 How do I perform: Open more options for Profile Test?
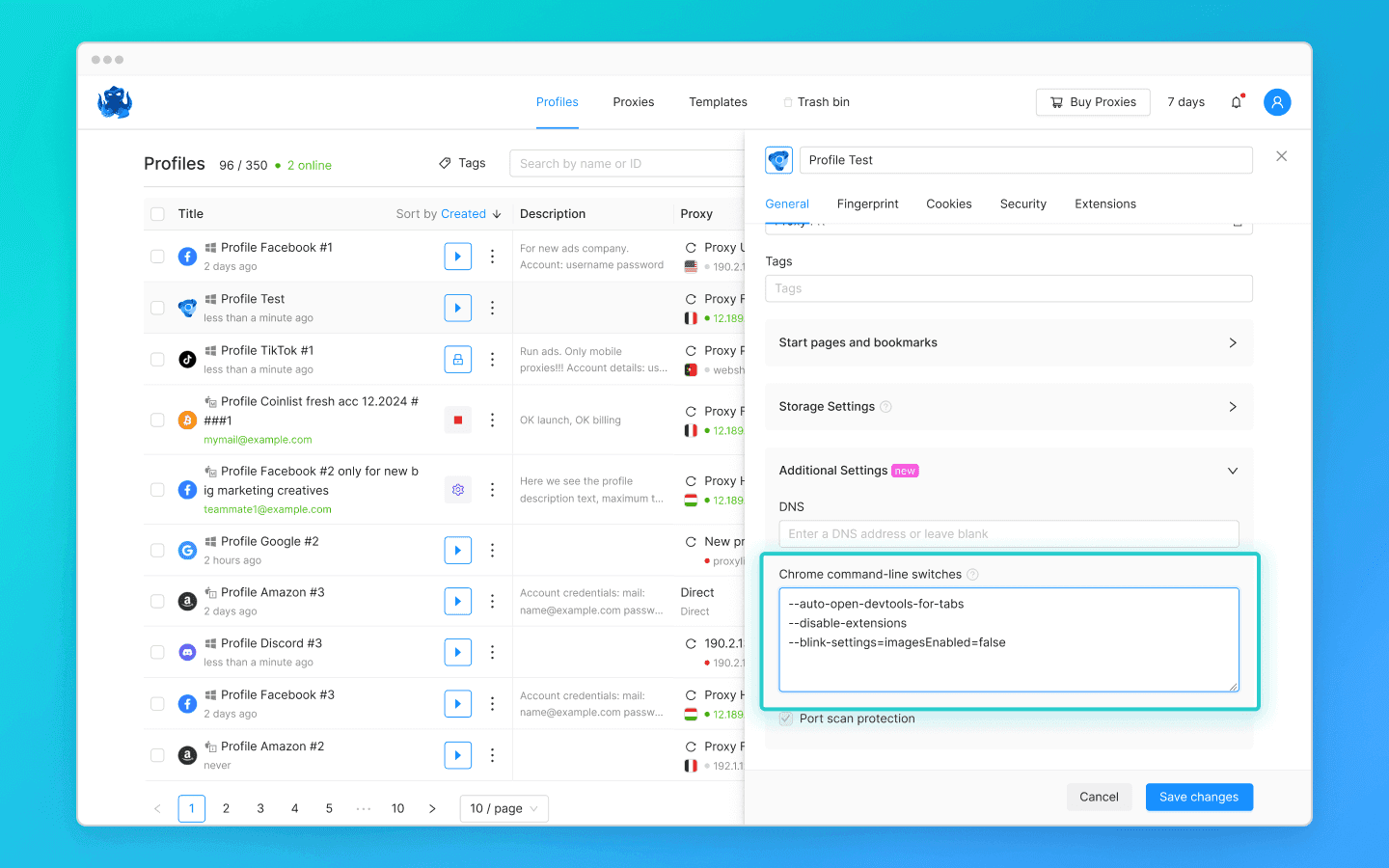pyautogui.click(x=492, y=308)
